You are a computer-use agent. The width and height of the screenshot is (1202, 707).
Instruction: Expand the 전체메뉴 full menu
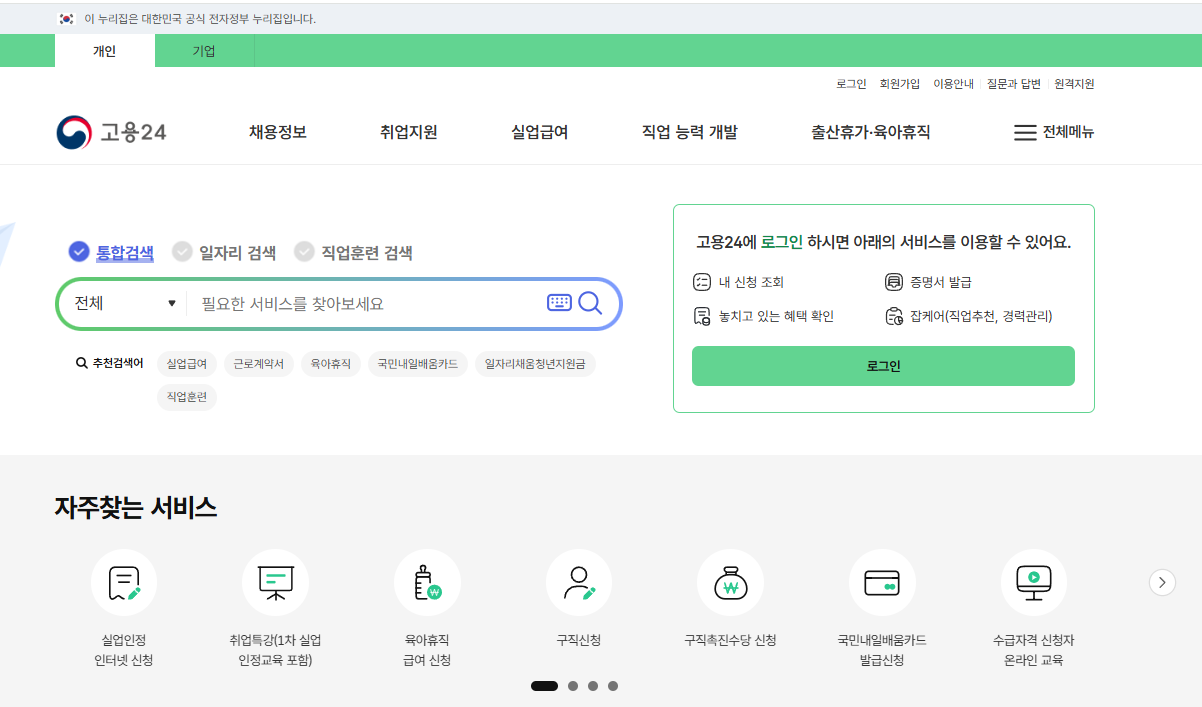[x=1055, y=132]
